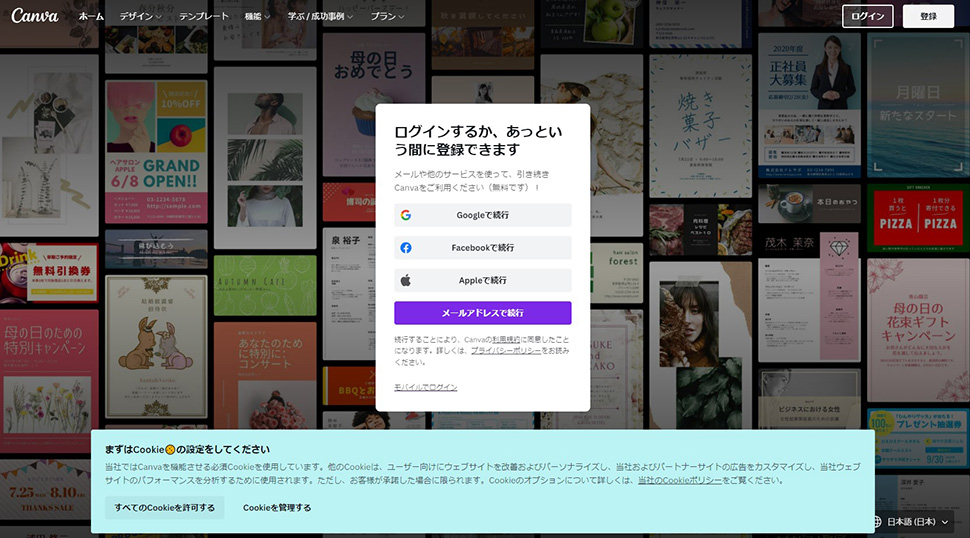
Task: Open the 利用規約 link
Action: click(x=506, y=339)
